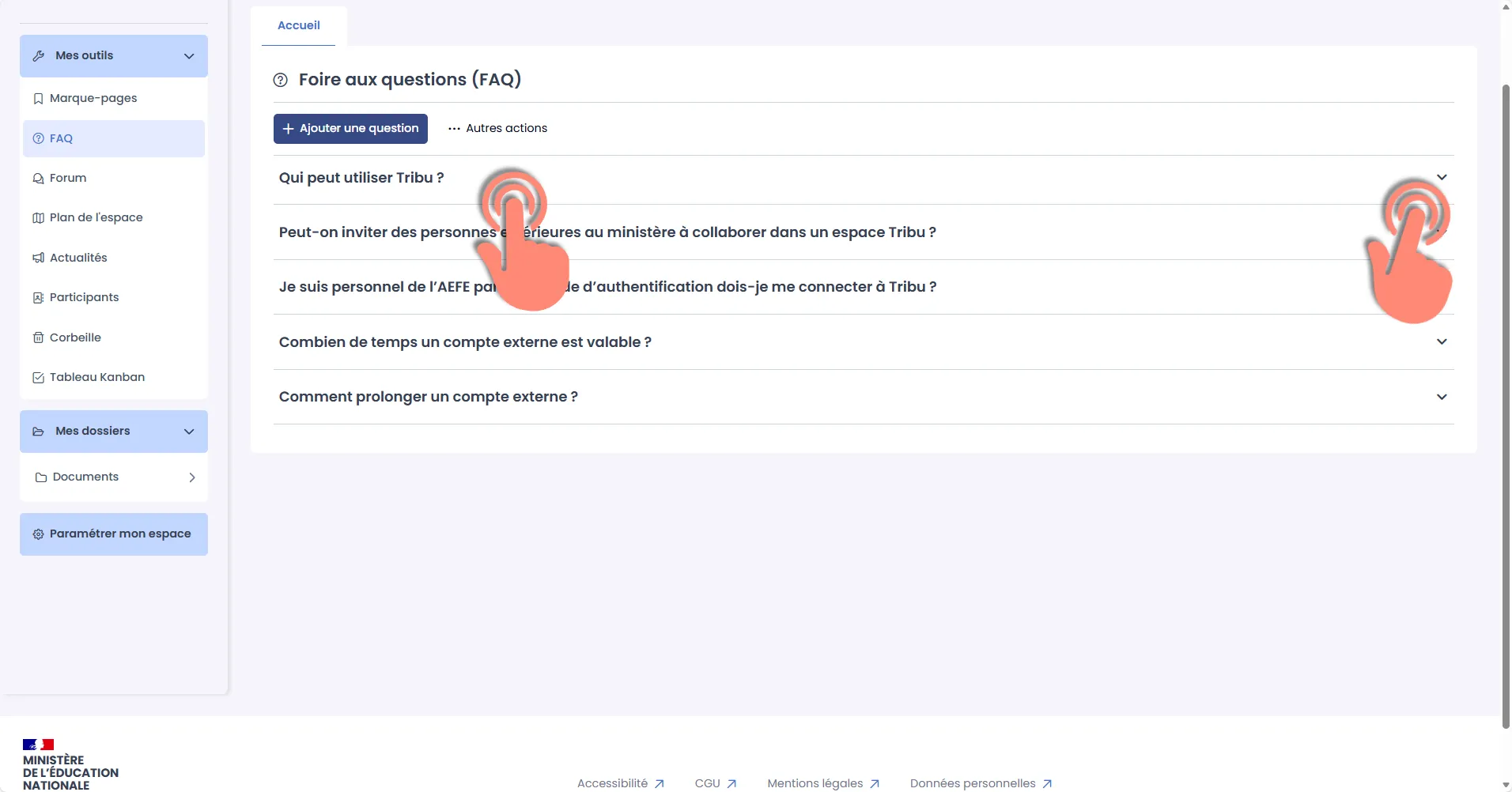Click question 'Peut-on inviter des personnes' text

[607, 232]
